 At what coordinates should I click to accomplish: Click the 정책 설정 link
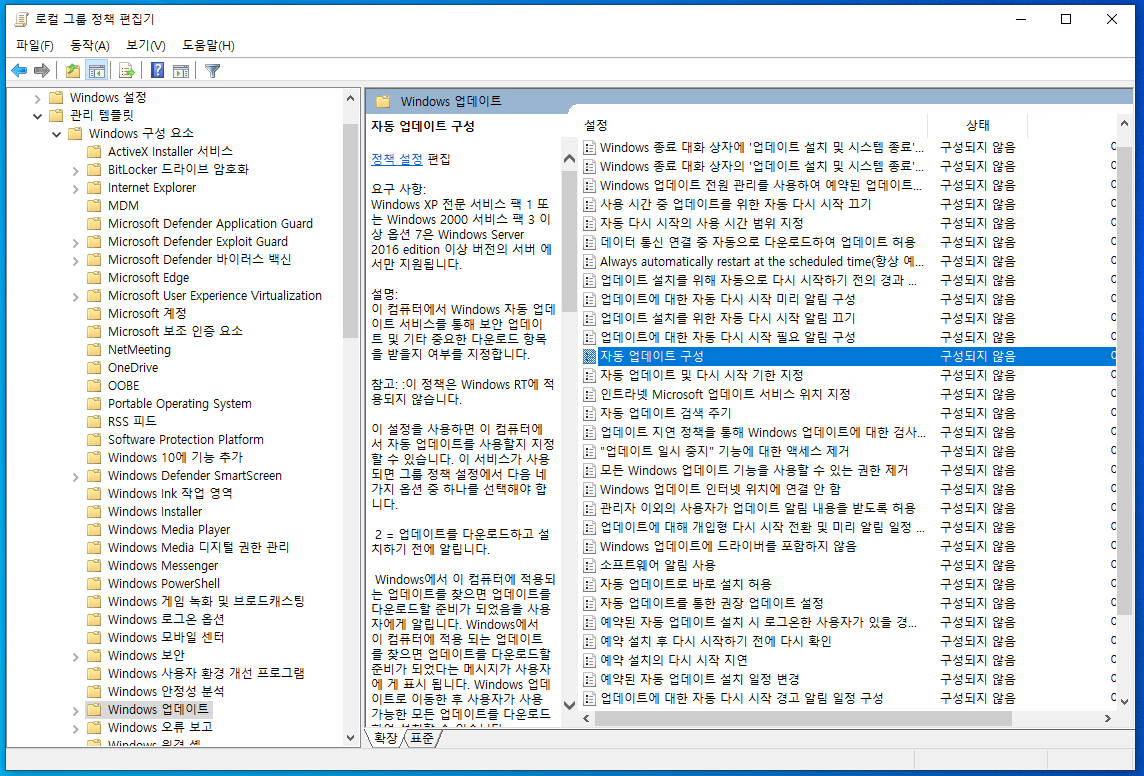(x=397, y=159)
